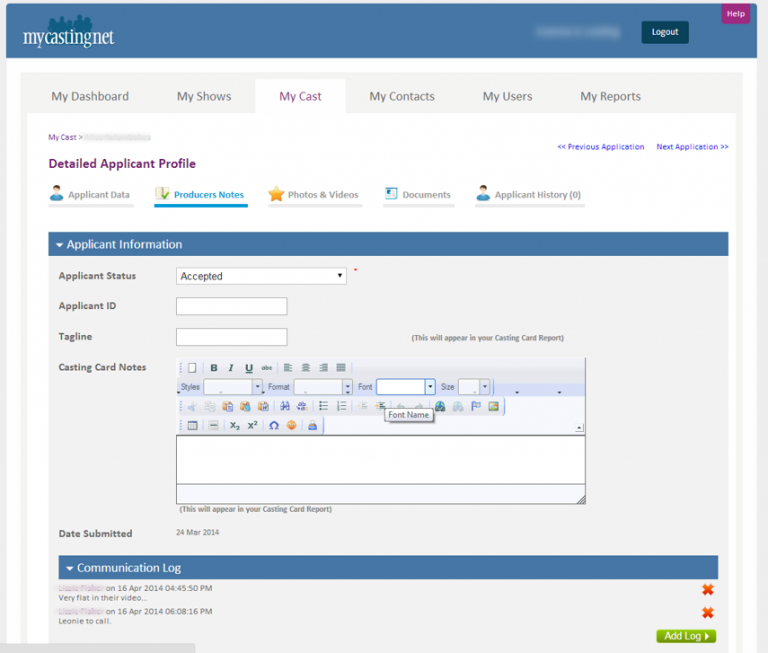Open the My Users tab

(507, 96)
